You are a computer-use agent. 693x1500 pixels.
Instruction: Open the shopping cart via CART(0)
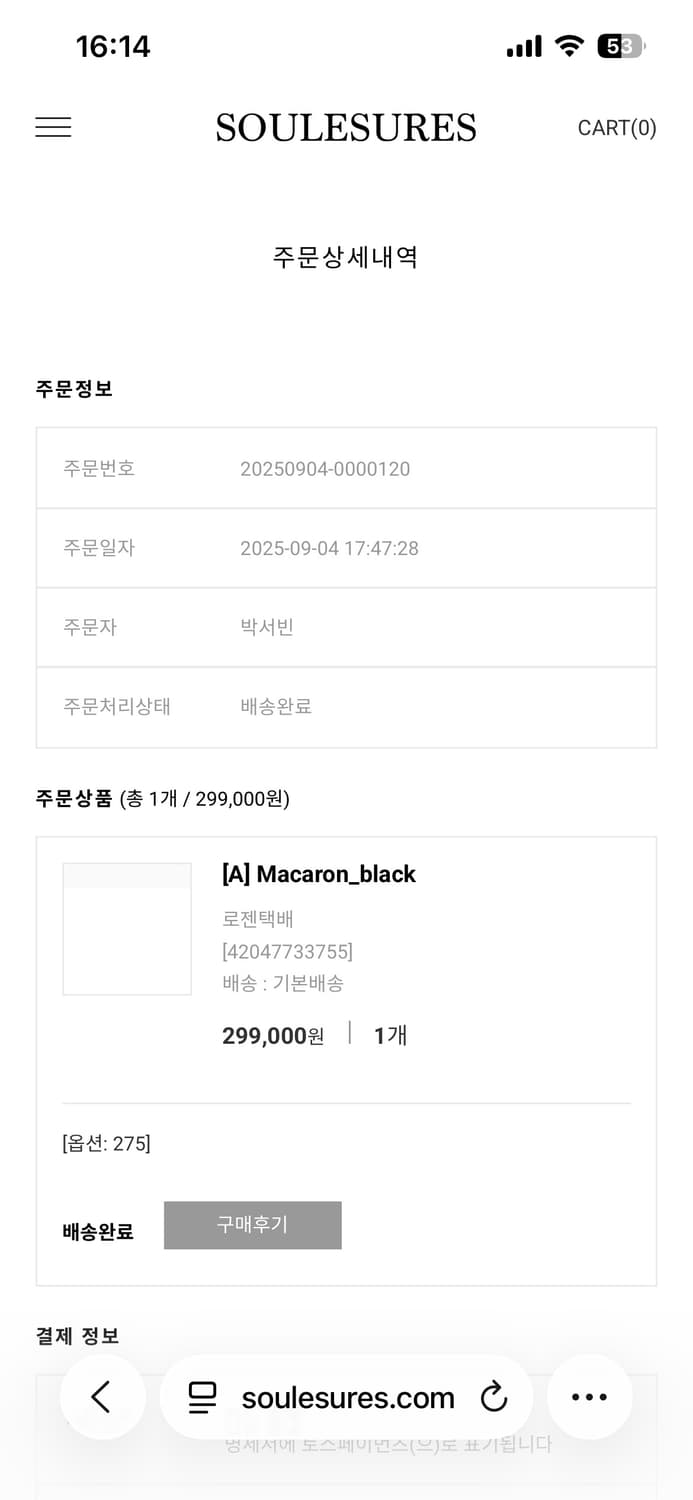(x=617, y=127)
